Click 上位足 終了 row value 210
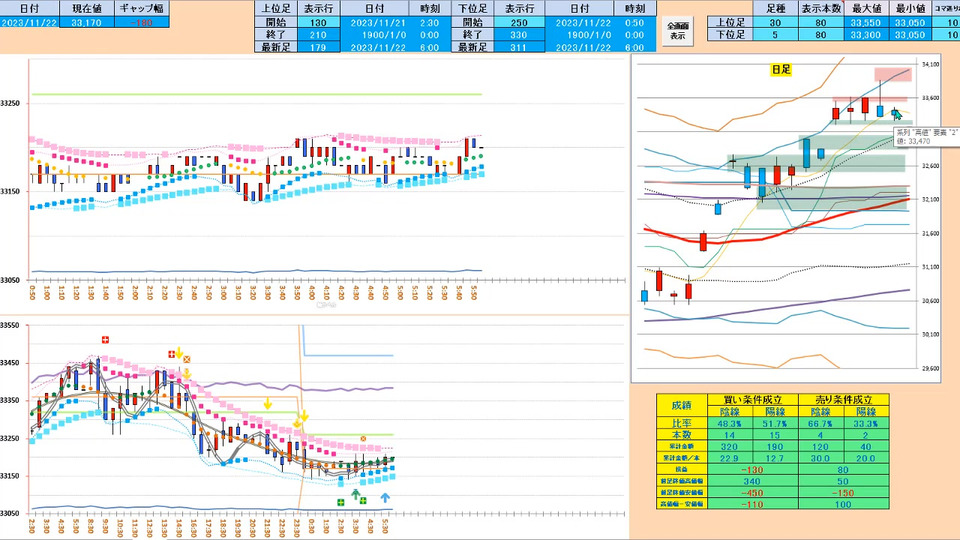 (318, 35)
